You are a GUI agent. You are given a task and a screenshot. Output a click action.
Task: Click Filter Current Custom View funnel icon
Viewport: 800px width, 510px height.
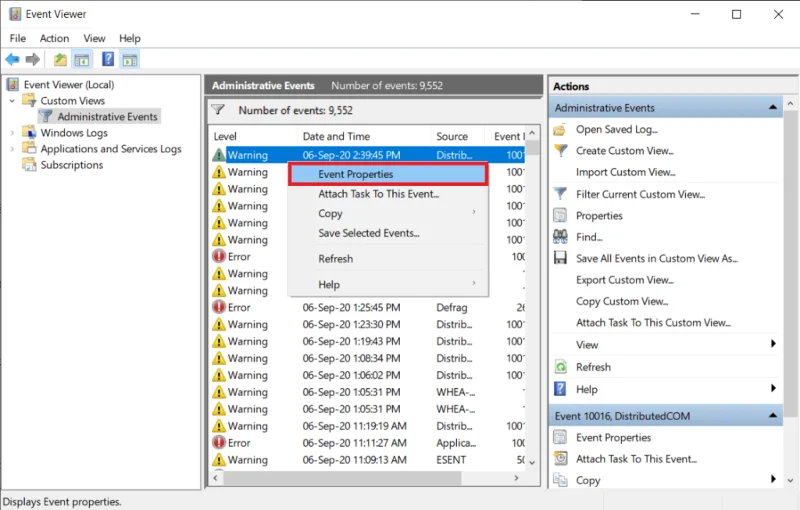tap(560, 194)
